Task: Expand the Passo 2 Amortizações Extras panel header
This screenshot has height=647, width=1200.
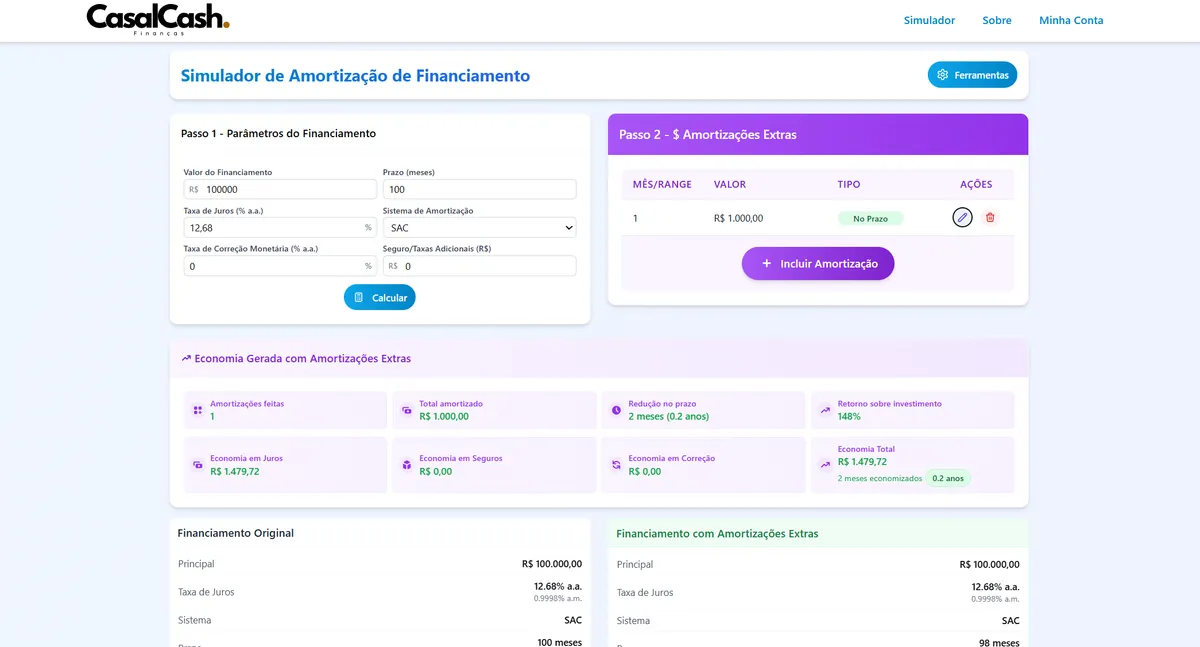Action: click(817, 134)
